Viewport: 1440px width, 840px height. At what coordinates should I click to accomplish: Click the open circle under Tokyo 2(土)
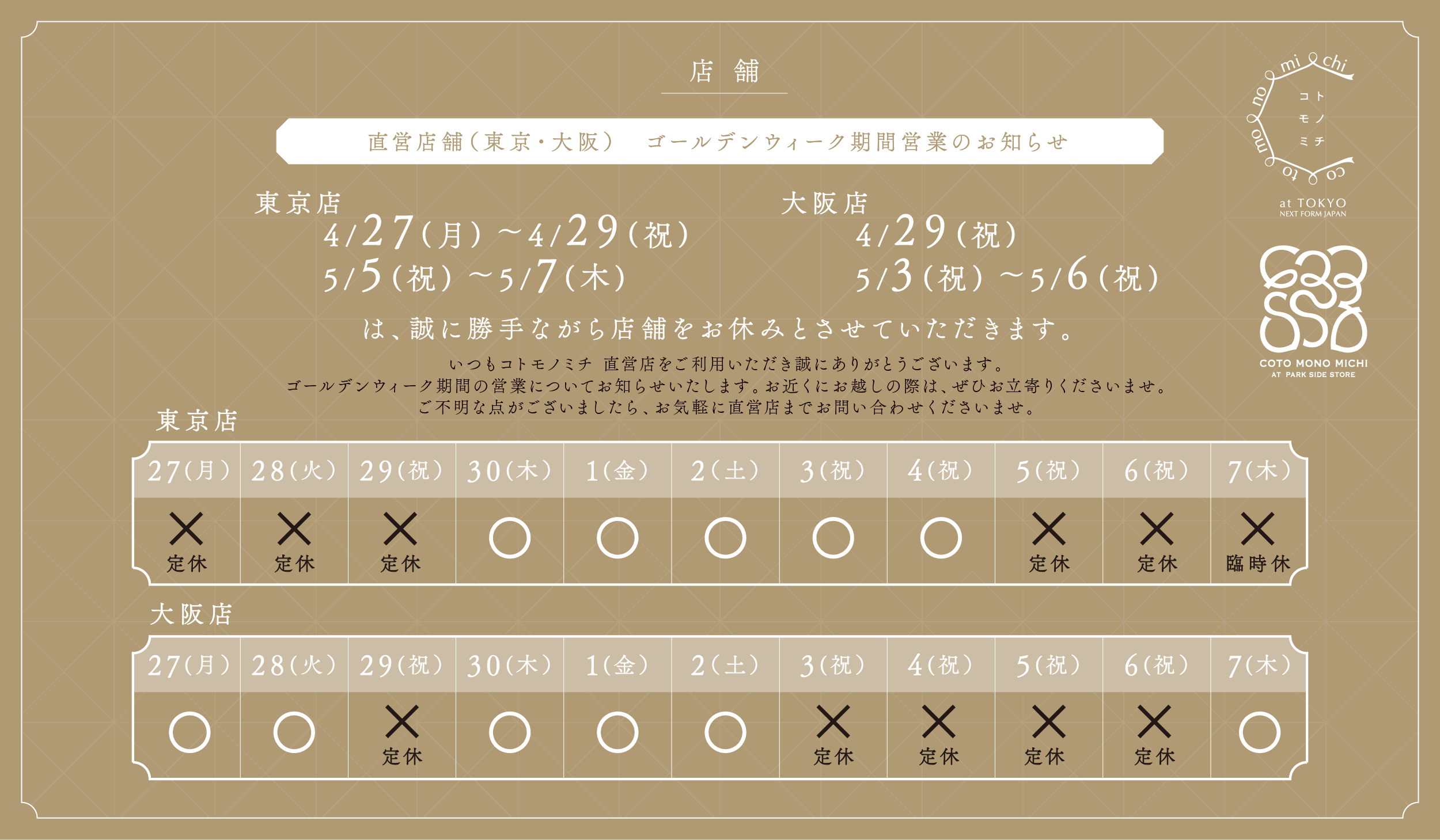pyautogui.click(x=725, y=538)
